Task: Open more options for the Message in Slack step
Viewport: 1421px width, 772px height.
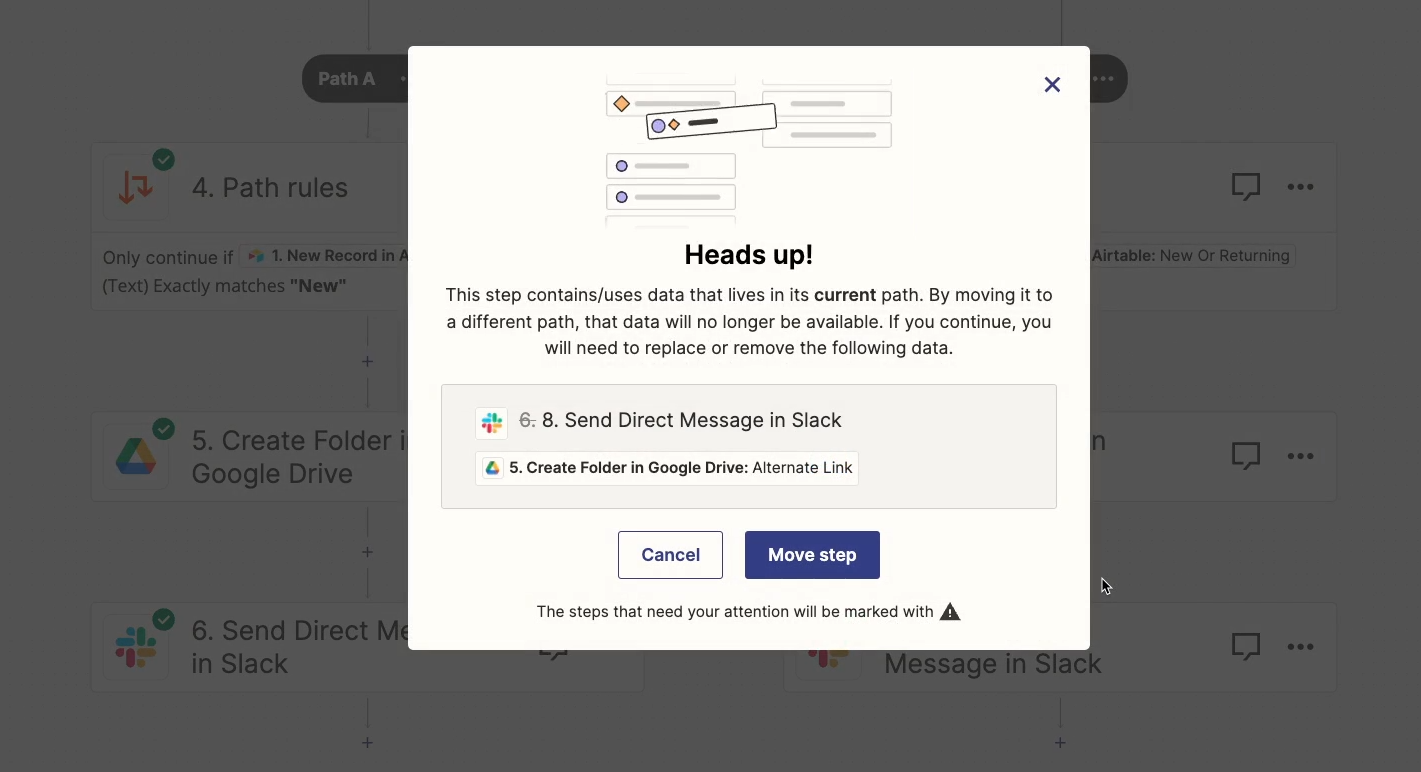Action: click(x=1300, y=647)
